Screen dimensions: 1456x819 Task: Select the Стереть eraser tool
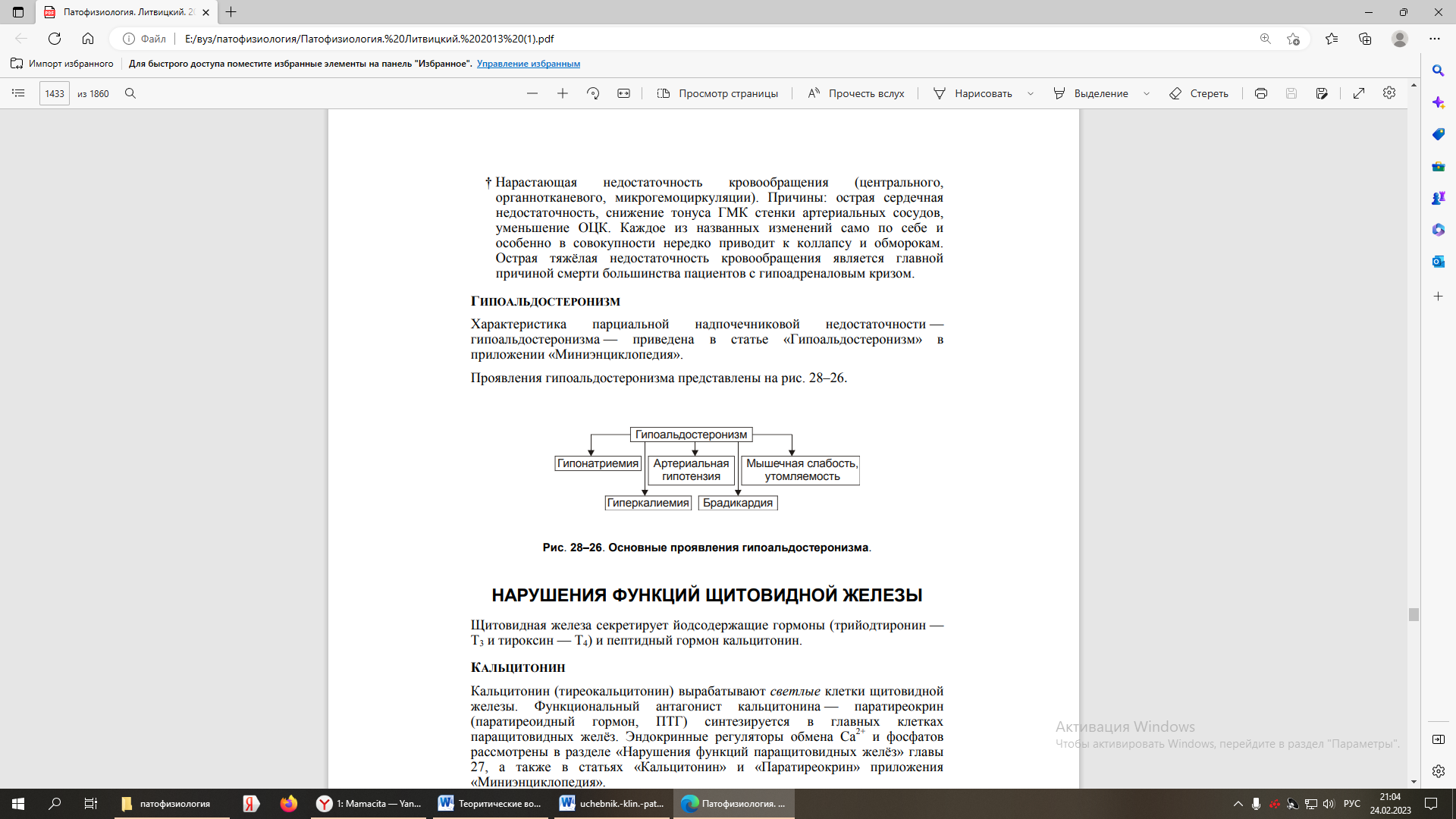click(x=1199, y=93)
